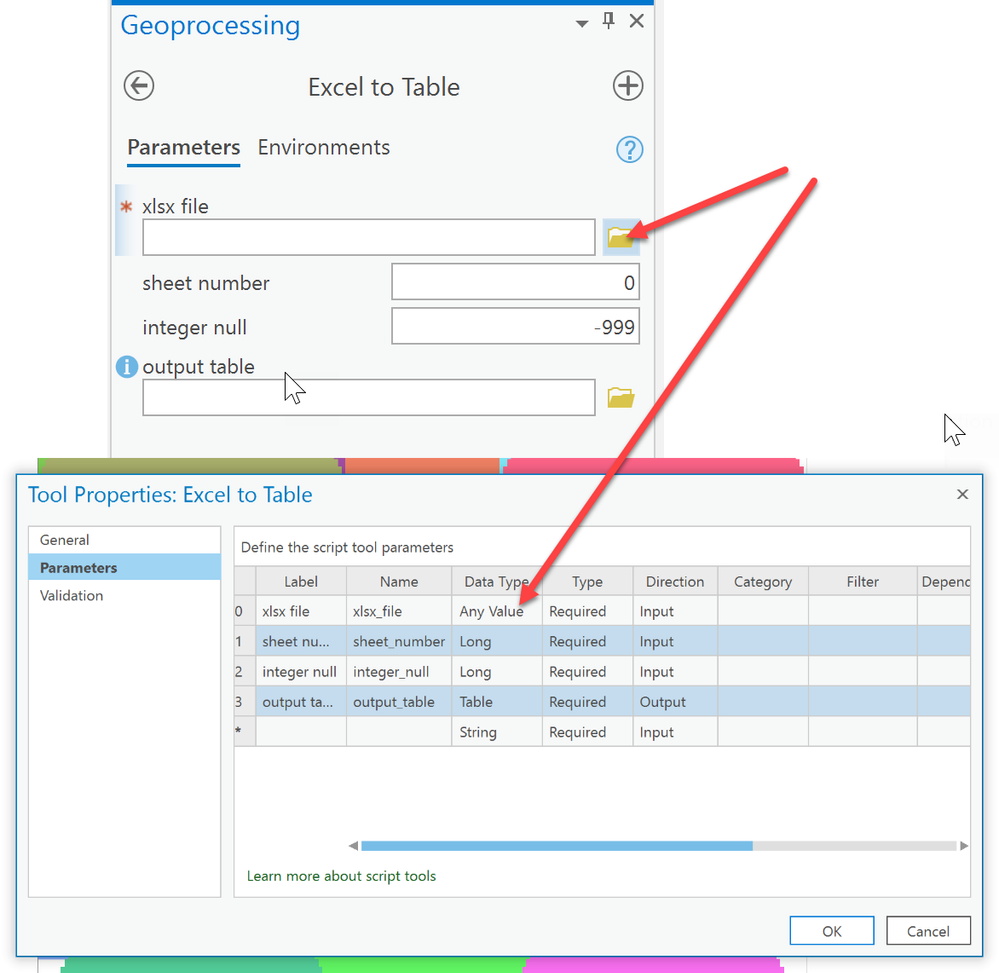Image resolution: width=999 pixels, height=973 pixels.
Task: Go back with the Geoprocessing back arrow
Action: tap(139, 85)
